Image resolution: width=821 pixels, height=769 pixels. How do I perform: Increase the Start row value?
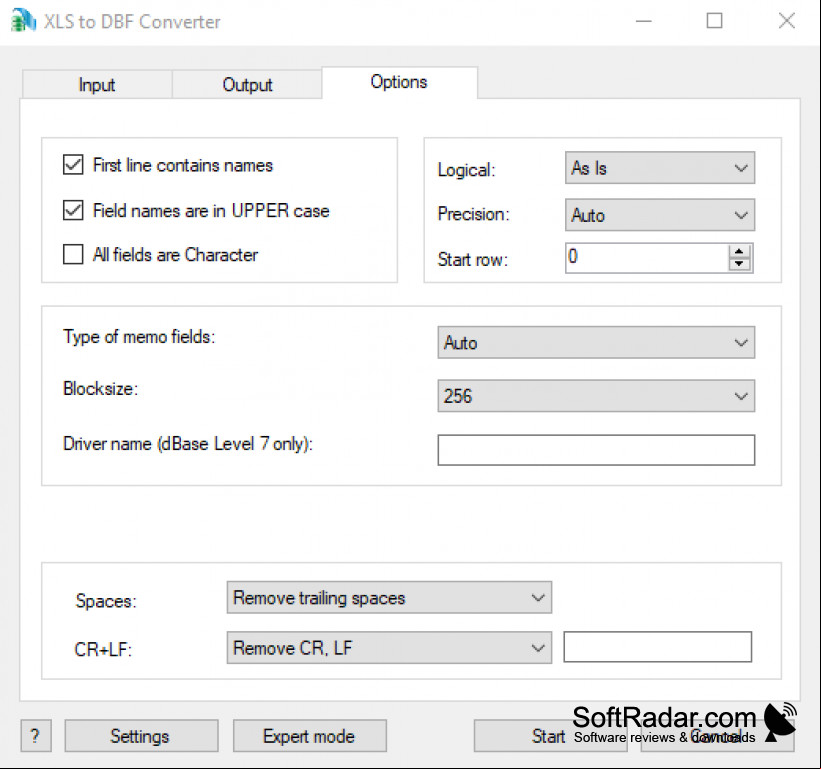pos(739,251)
